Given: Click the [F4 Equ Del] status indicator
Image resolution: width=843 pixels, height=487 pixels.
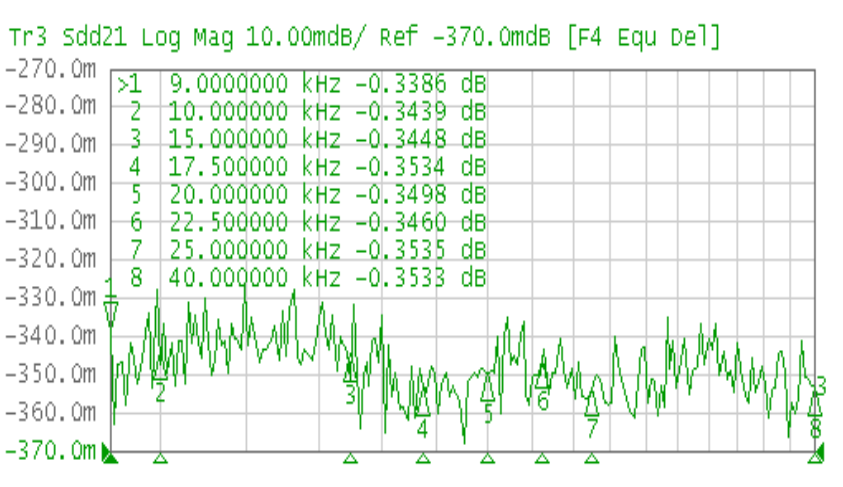Looking at the screenshot, I should (x=640, y=39).
